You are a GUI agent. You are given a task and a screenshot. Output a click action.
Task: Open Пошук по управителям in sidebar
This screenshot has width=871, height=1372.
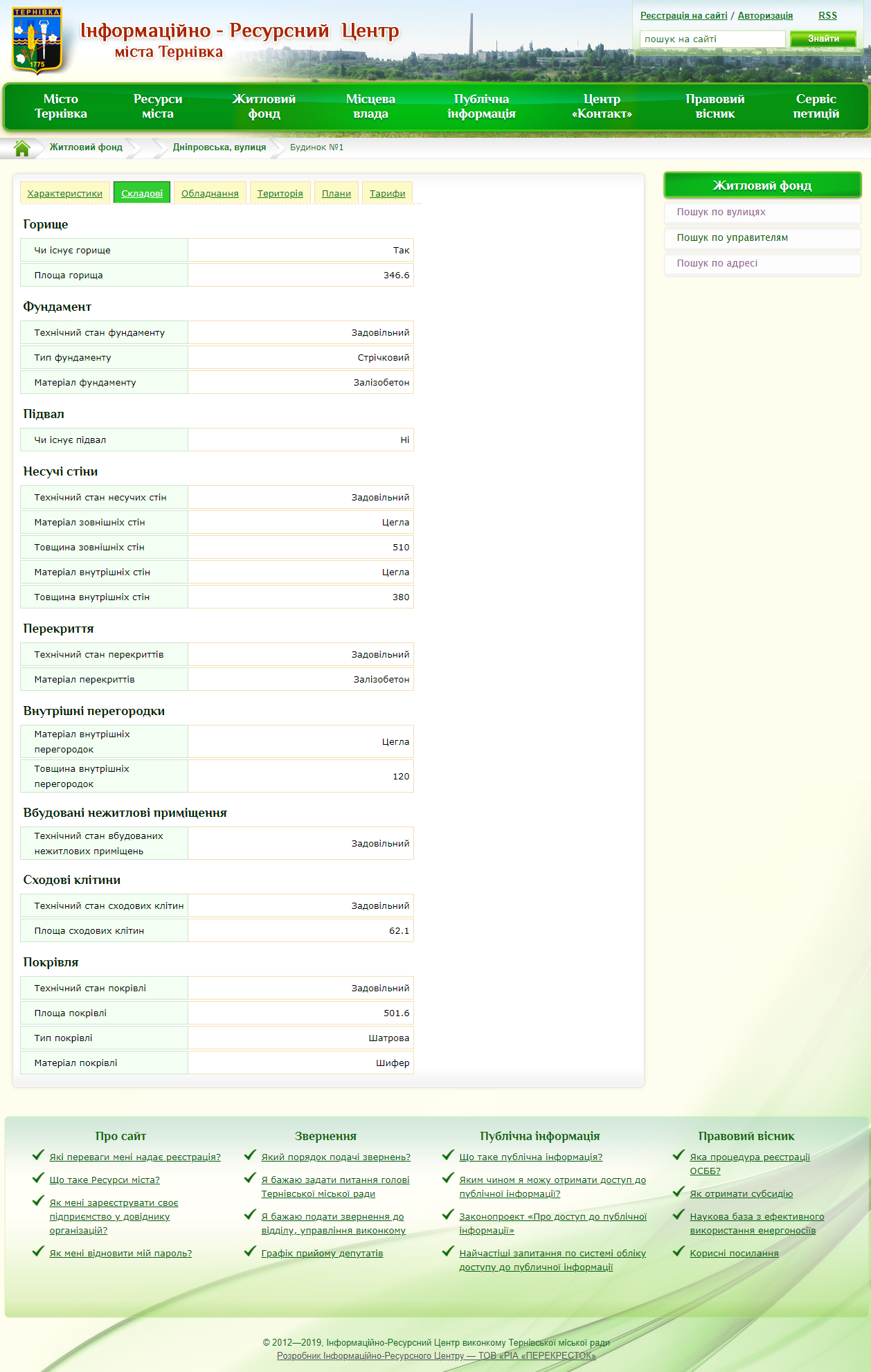tap(732, 237)
